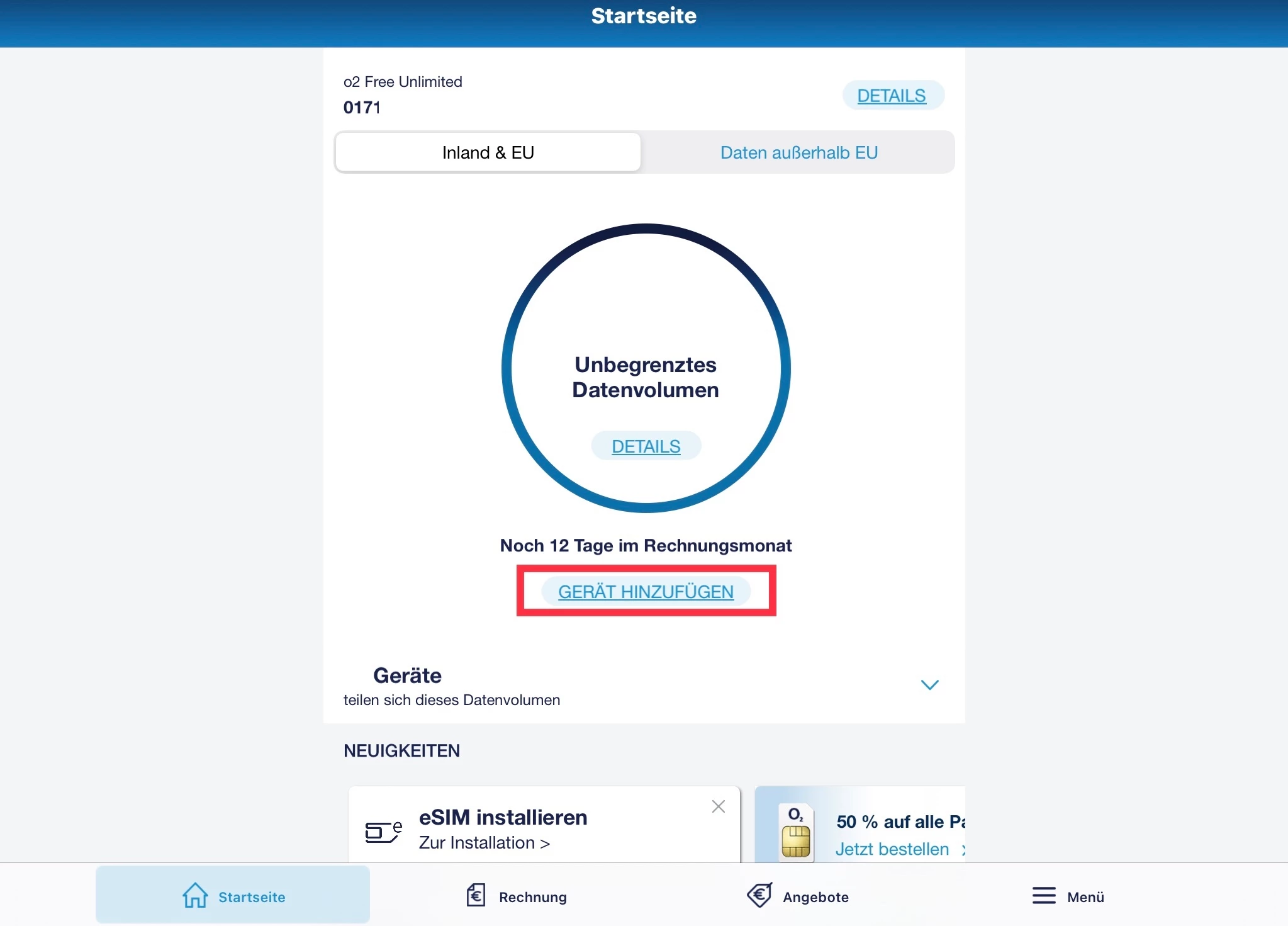Dismiss the eSIM installieren card
Viewport: 1288px width, 926px height.
[718, 806]
